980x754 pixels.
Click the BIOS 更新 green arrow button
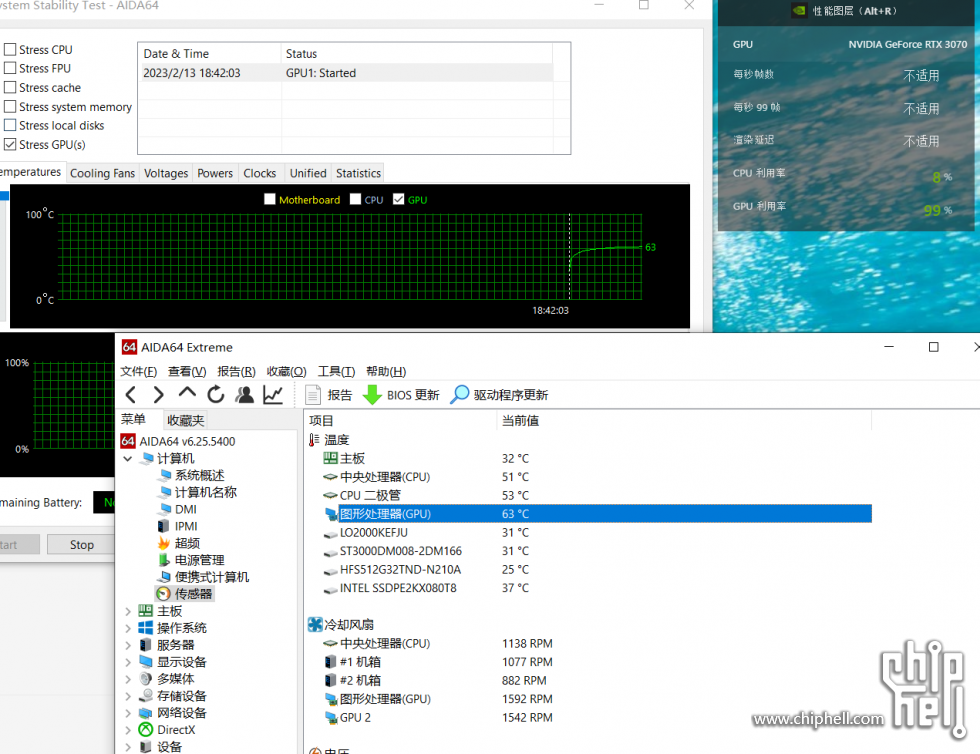point(402,395)
